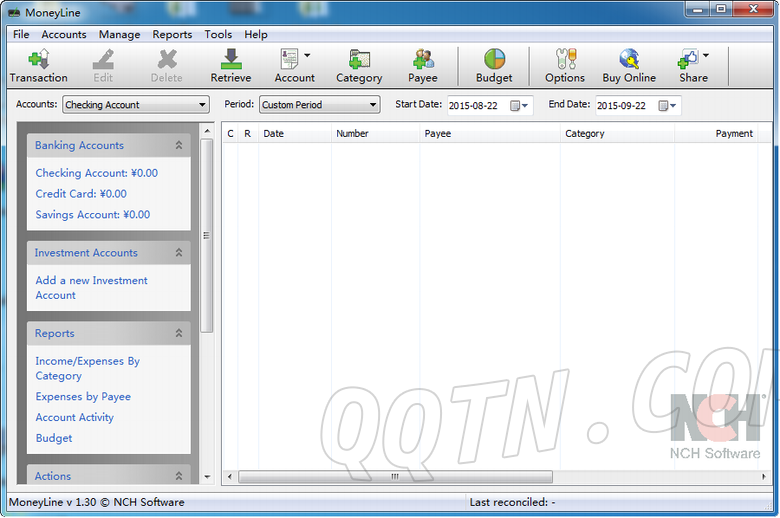Click the sidebar scroll down arrow
The width and height of the screenshot is (780, 518).
click(207, 477)
